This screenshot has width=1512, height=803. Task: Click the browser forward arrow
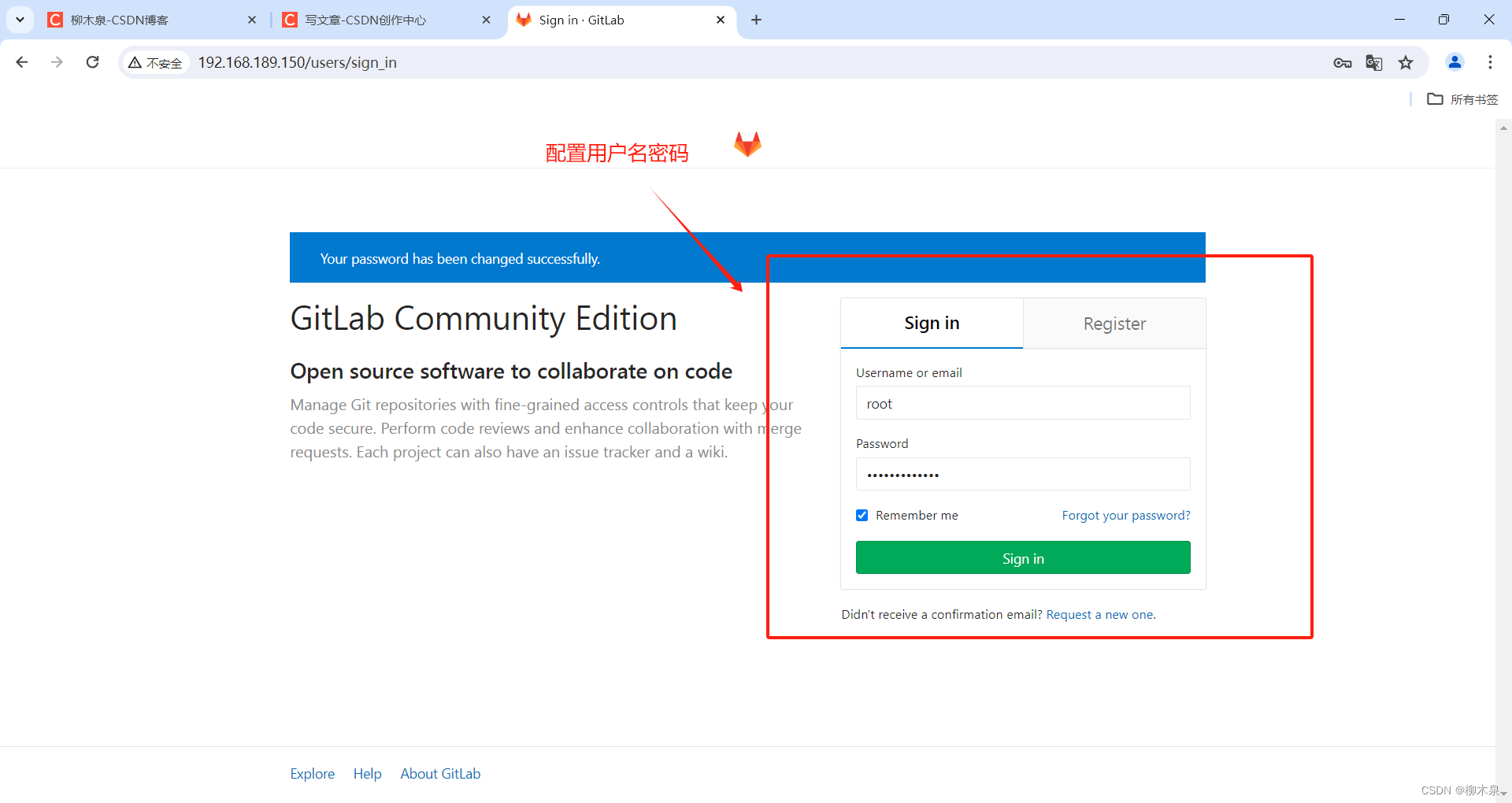point(57,62)
